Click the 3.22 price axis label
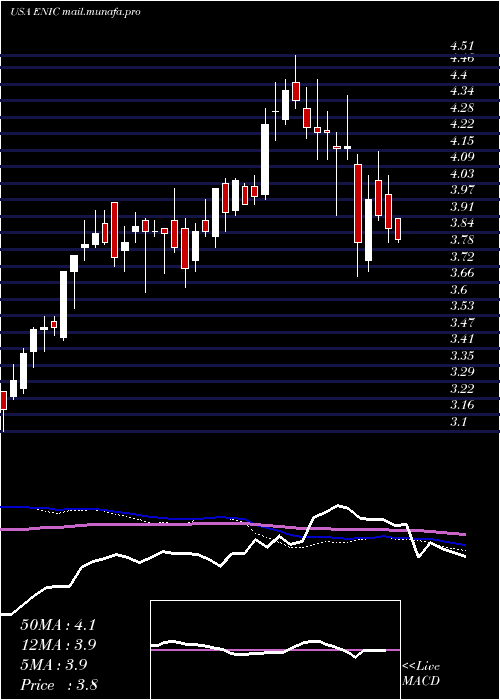The height and width of the screenshot is (700, 500). 462,388
